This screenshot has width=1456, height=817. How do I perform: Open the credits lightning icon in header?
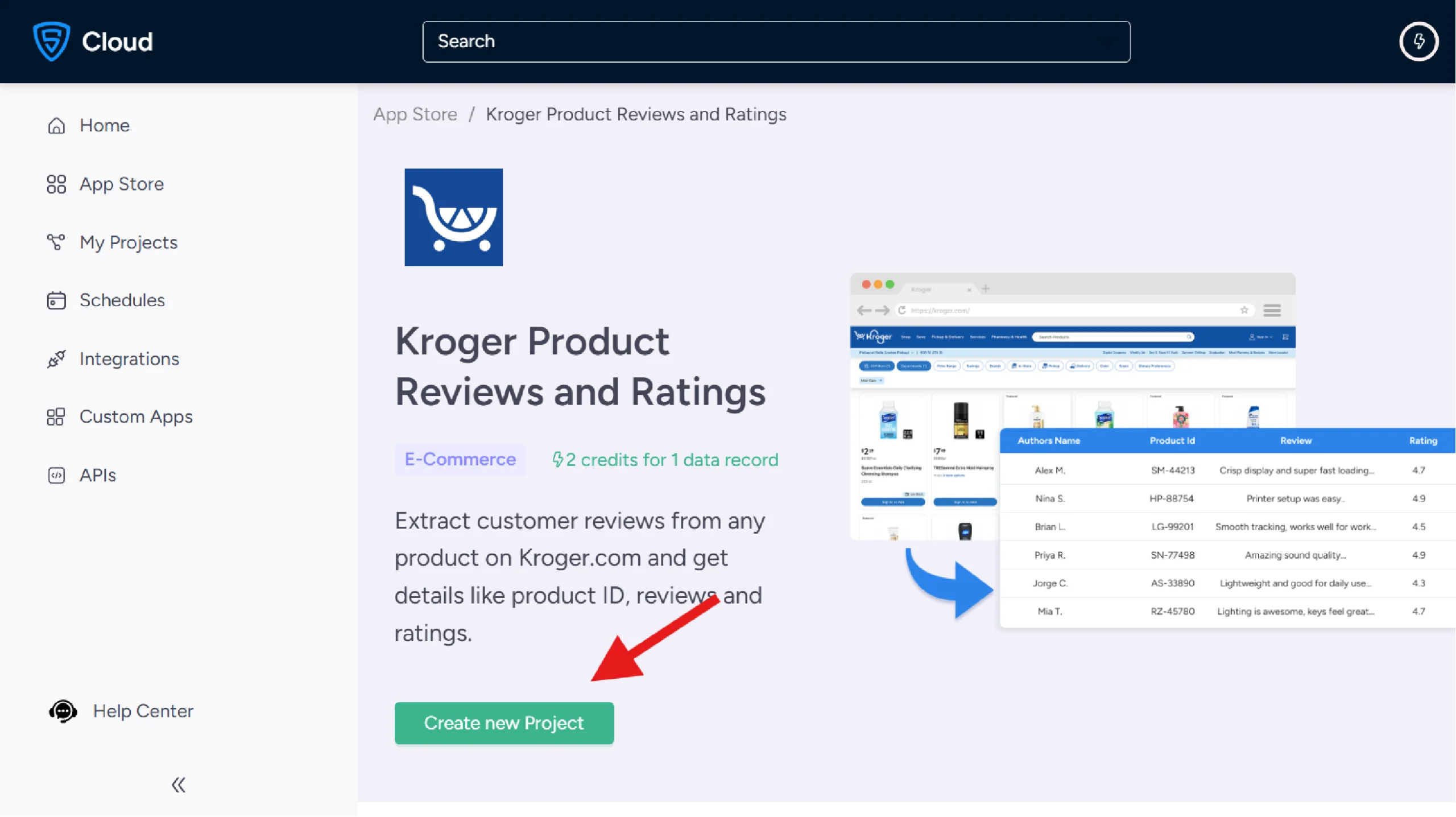click(x=1418, y=41)
